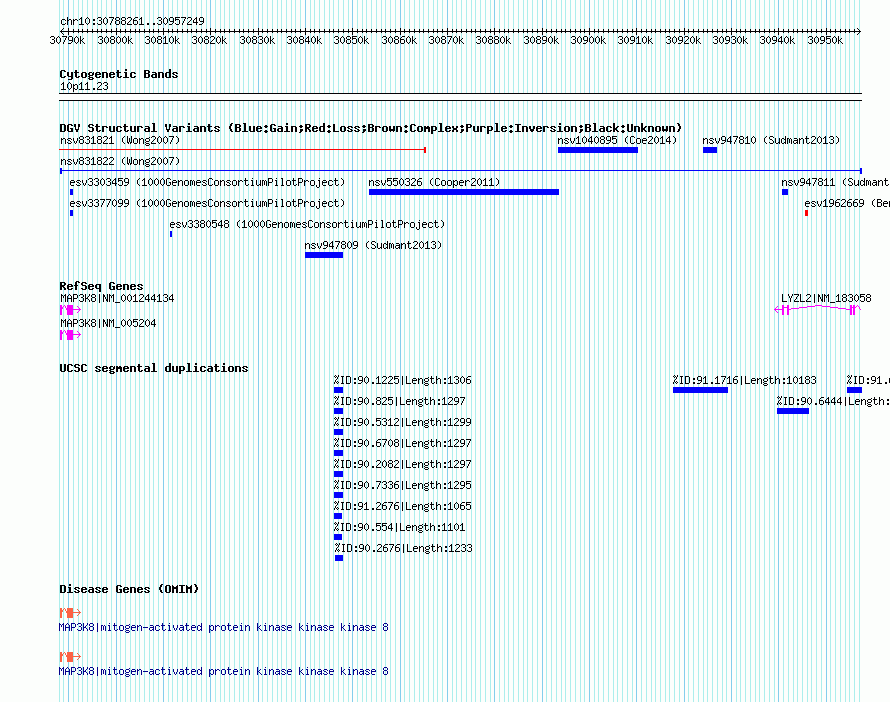Click the duplication bar under %ID:90.6708

(x=338, y=453)
